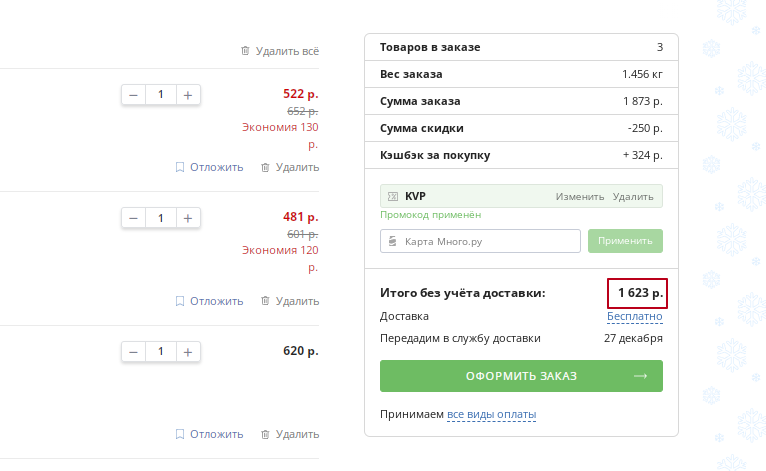Increase quantity of the 522 р. item
This screenshot has height=471, width=766.
point(188,95)
